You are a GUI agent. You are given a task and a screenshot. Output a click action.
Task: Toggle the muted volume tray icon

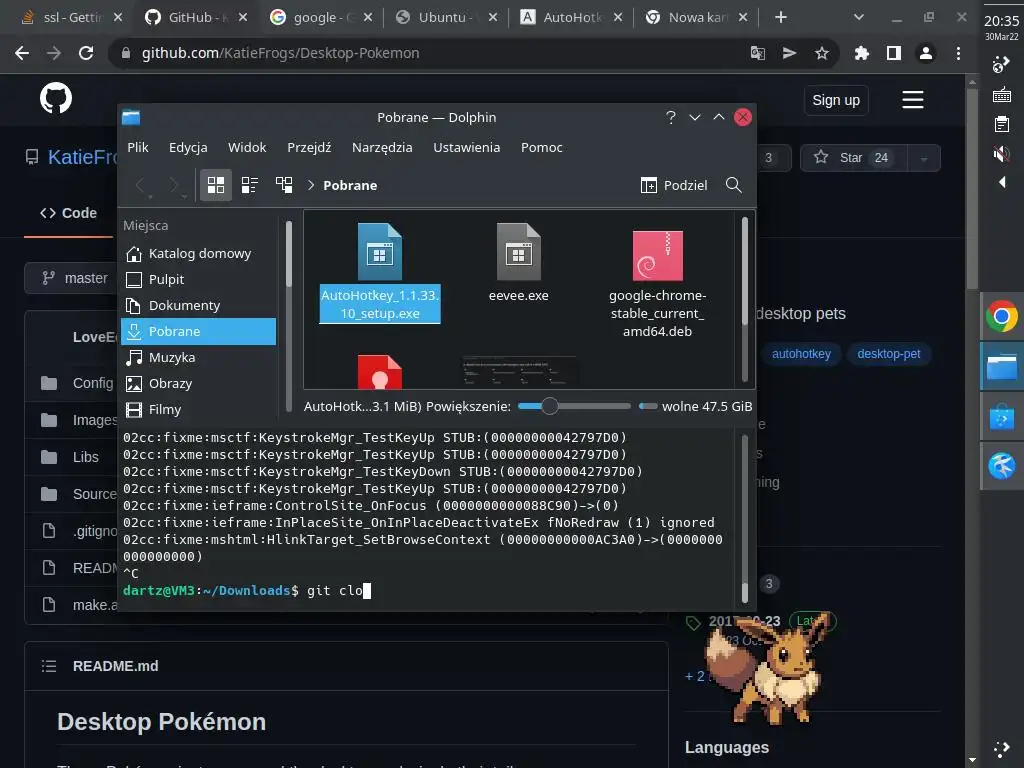tap(1001, 154)
